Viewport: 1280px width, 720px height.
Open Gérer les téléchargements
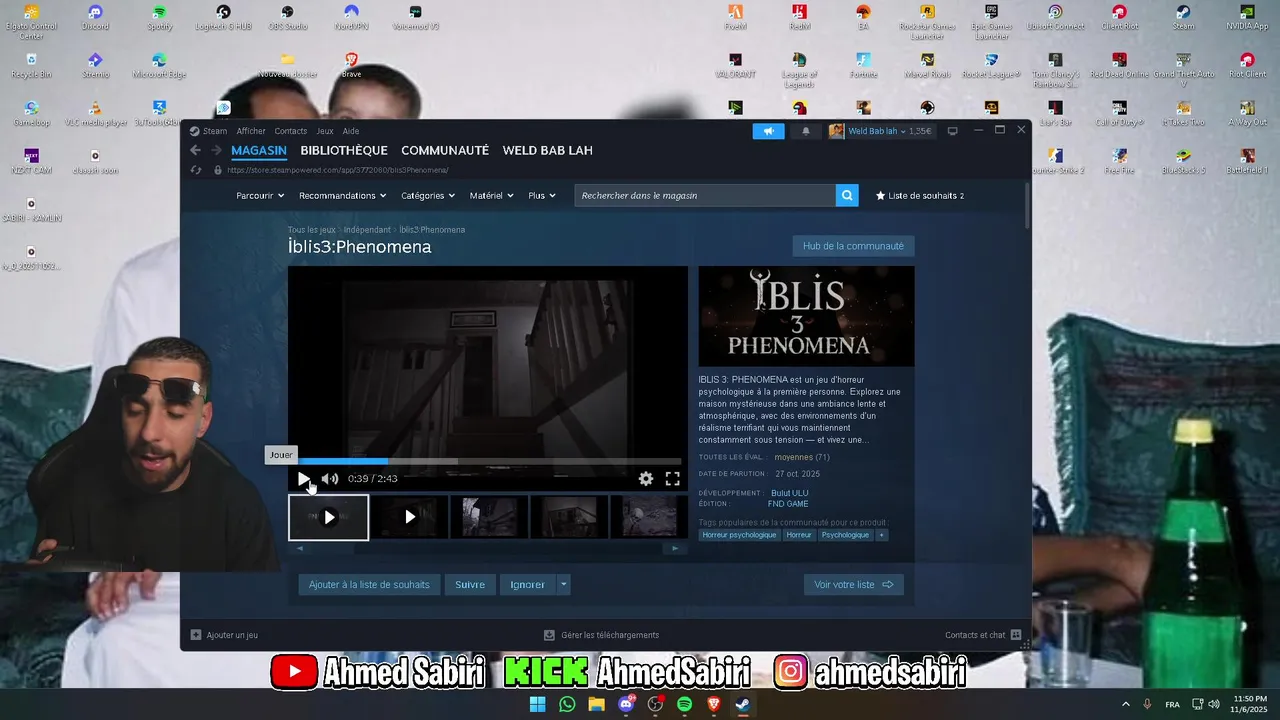tap(601, 635)
